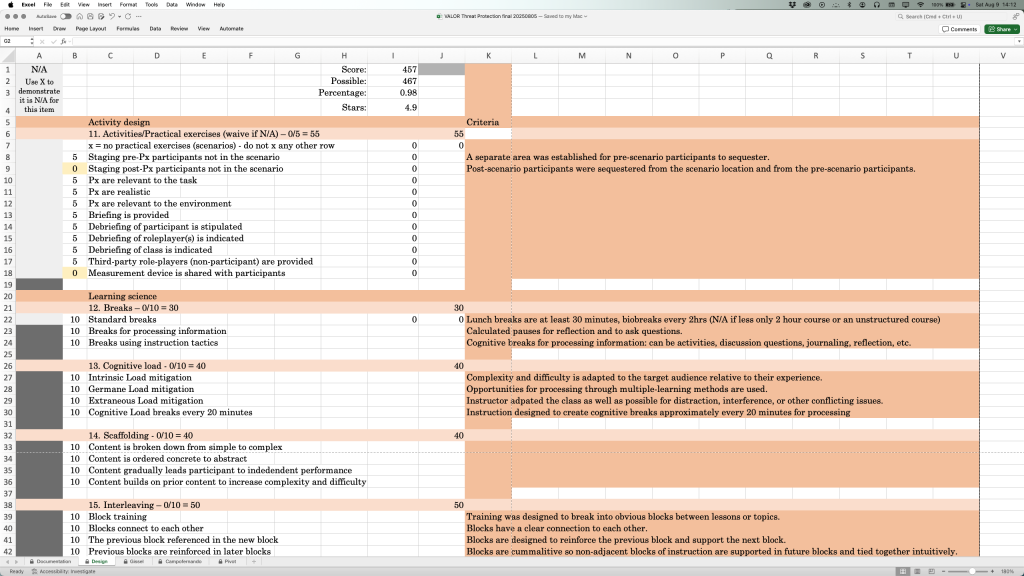The width and height of the screenshot is (1024, 576).
Task: Open the Review ribbon tab
Action: [179, 29]
